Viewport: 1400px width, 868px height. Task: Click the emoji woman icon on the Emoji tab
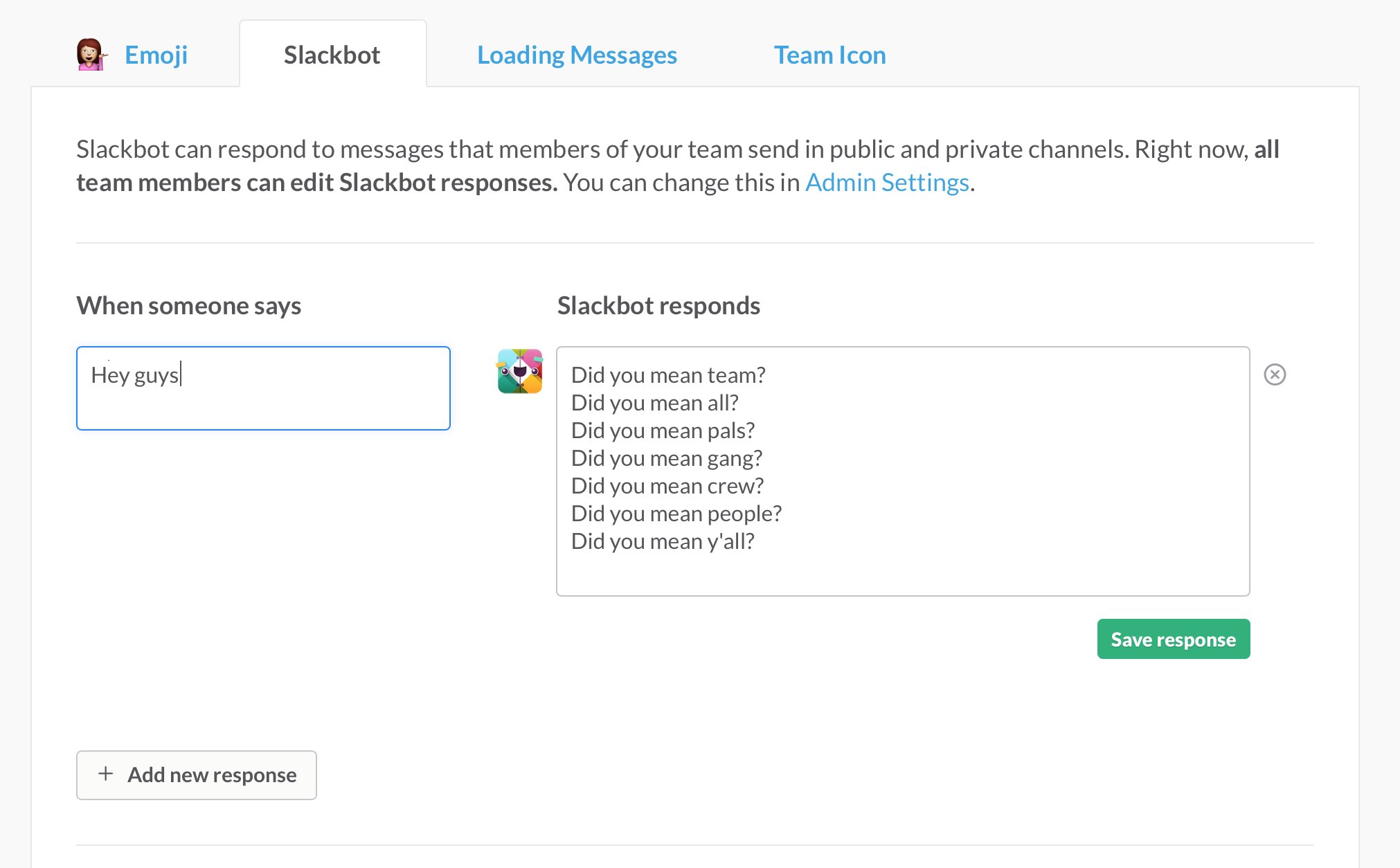click(x=91, y=55)
